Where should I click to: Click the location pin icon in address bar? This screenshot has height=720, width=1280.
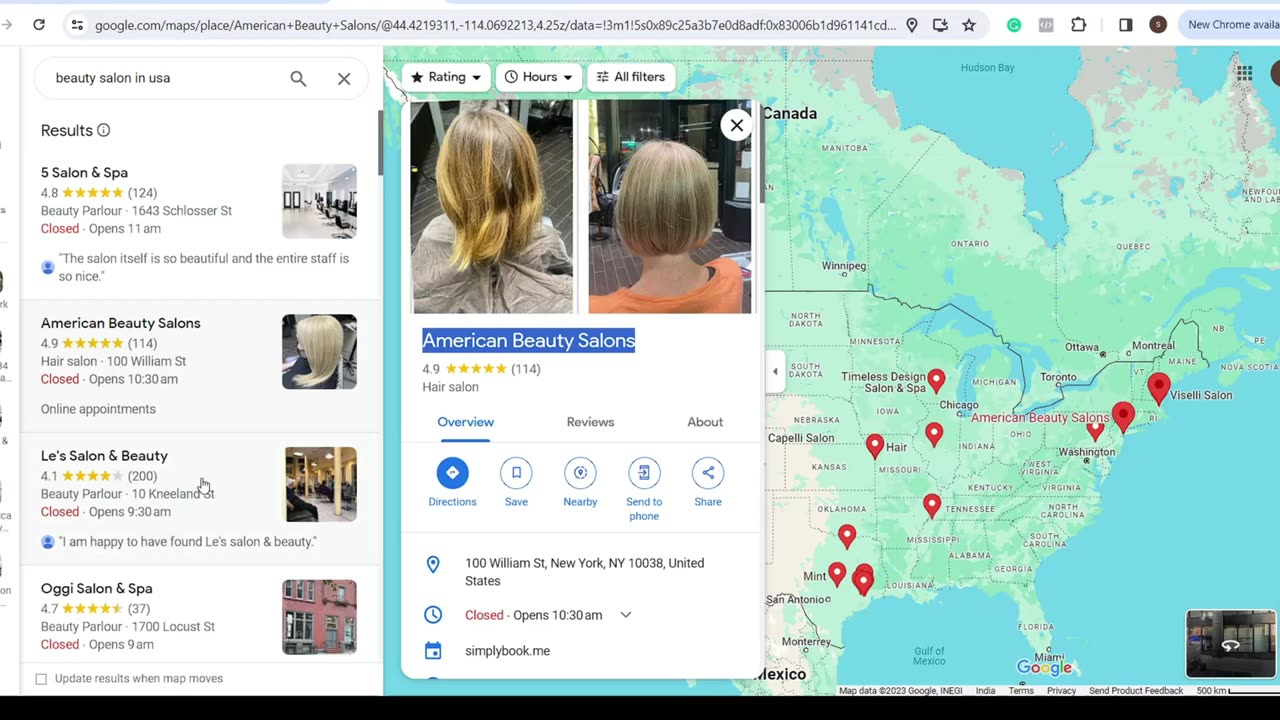coord(912,25)
